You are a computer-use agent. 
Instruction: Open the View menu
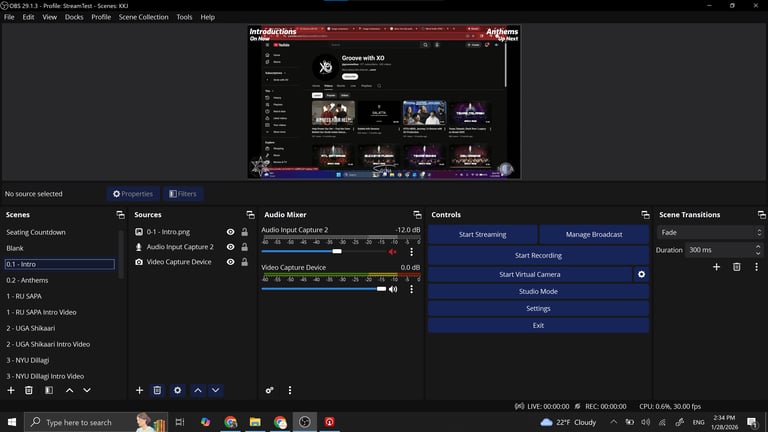[49, 17]
